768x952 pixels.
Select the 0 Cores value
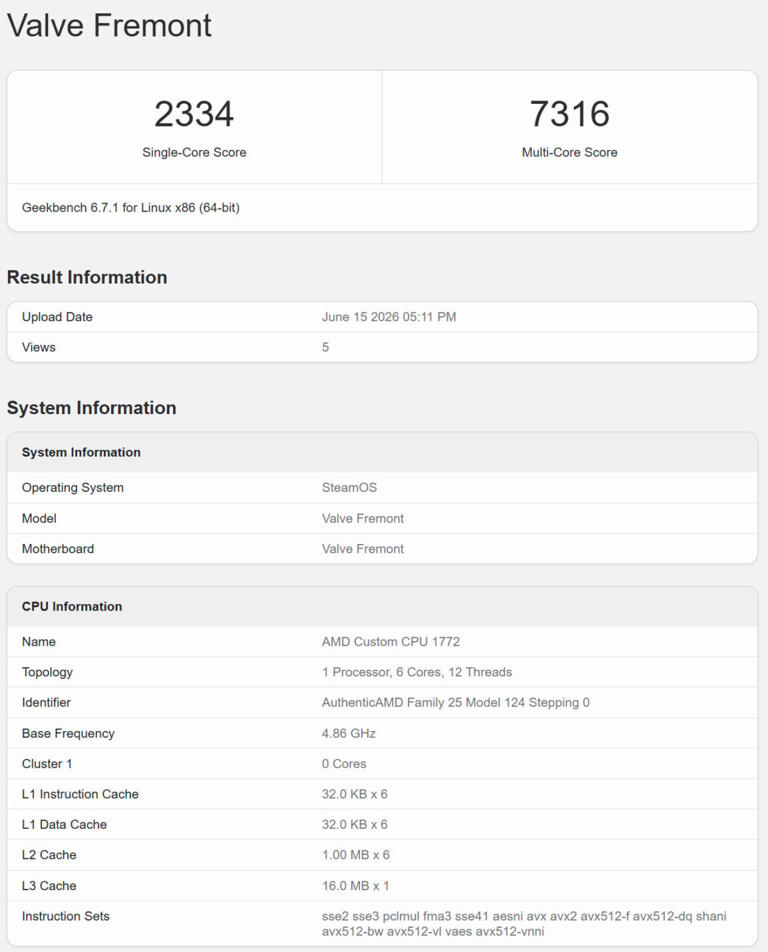(344, 764)
